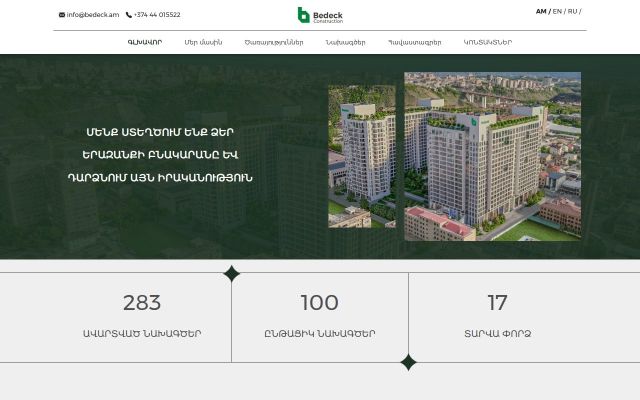Click the large right building complex photo

[493, 156]
